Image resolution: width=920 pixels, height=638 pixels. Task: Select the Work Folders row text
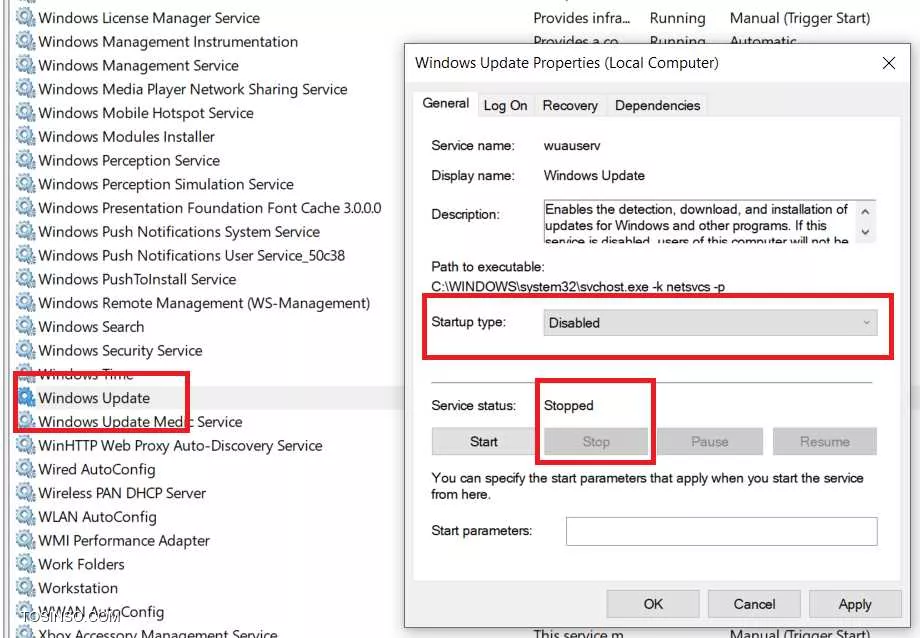(x=82, y=564)
